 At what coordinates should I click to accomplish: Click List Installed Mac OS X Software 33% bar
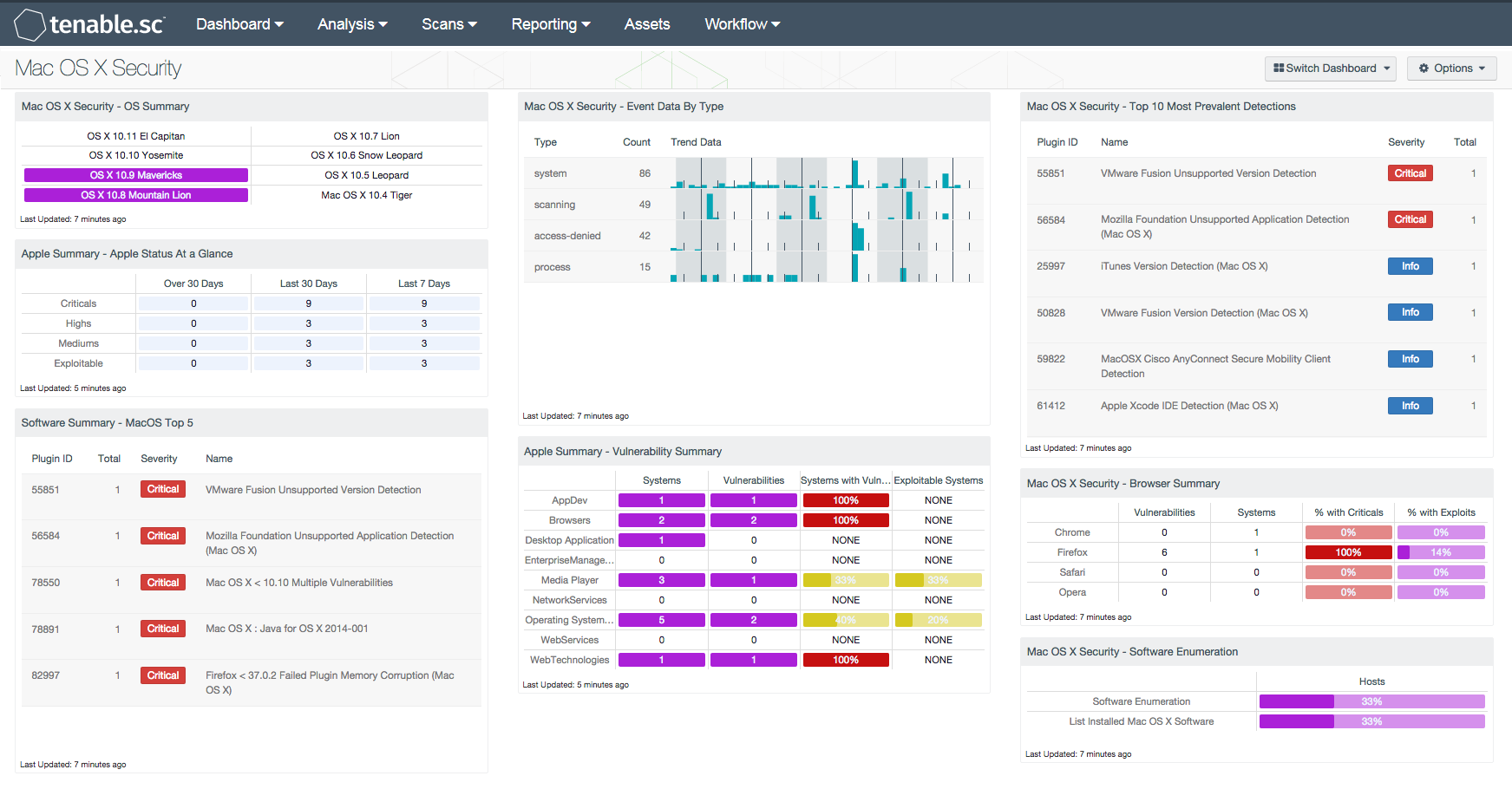(x=1372, y=721)
